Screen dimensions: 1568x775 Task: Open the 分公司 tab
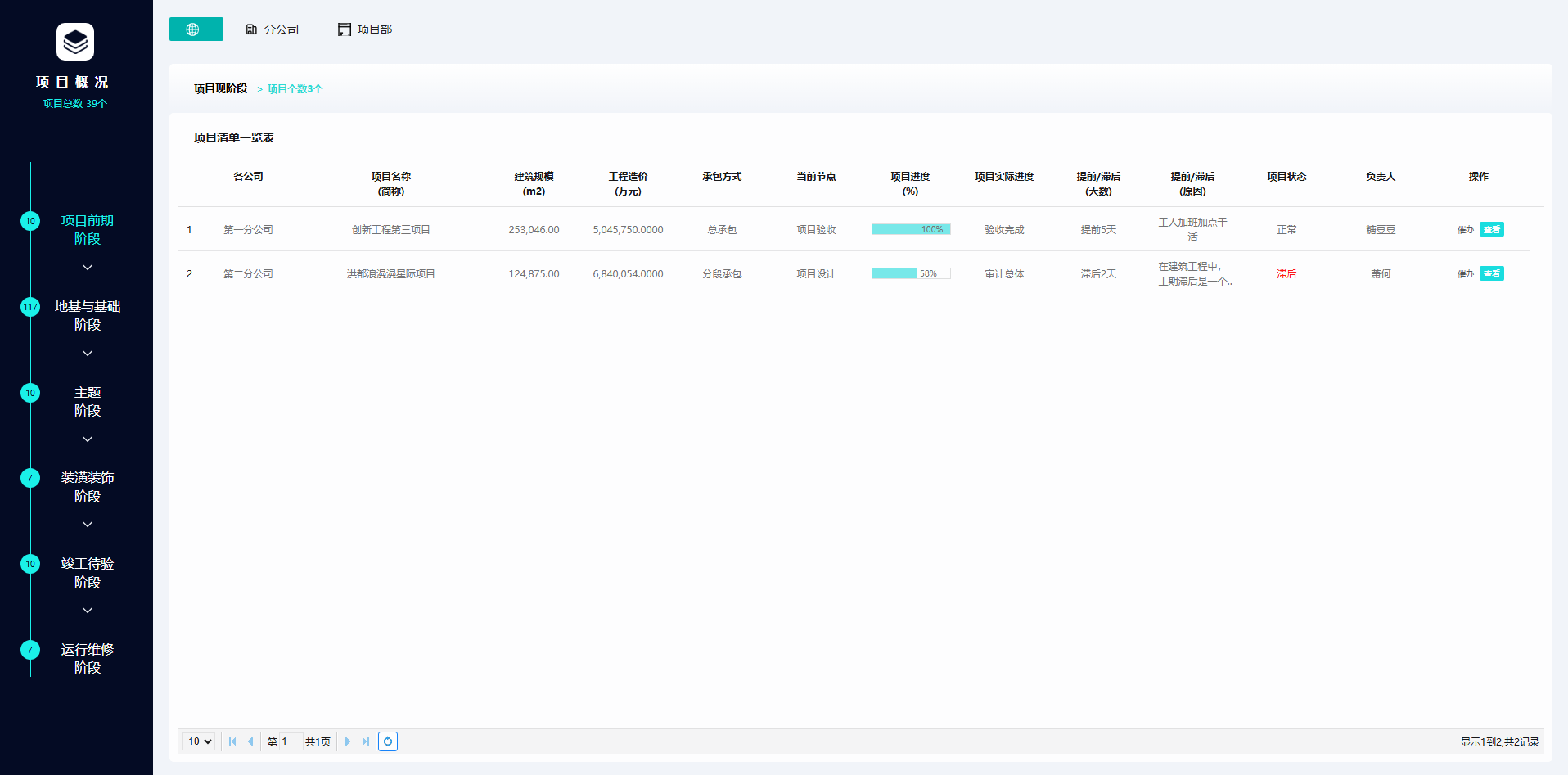pyautogui.click(x=273, y=29)
